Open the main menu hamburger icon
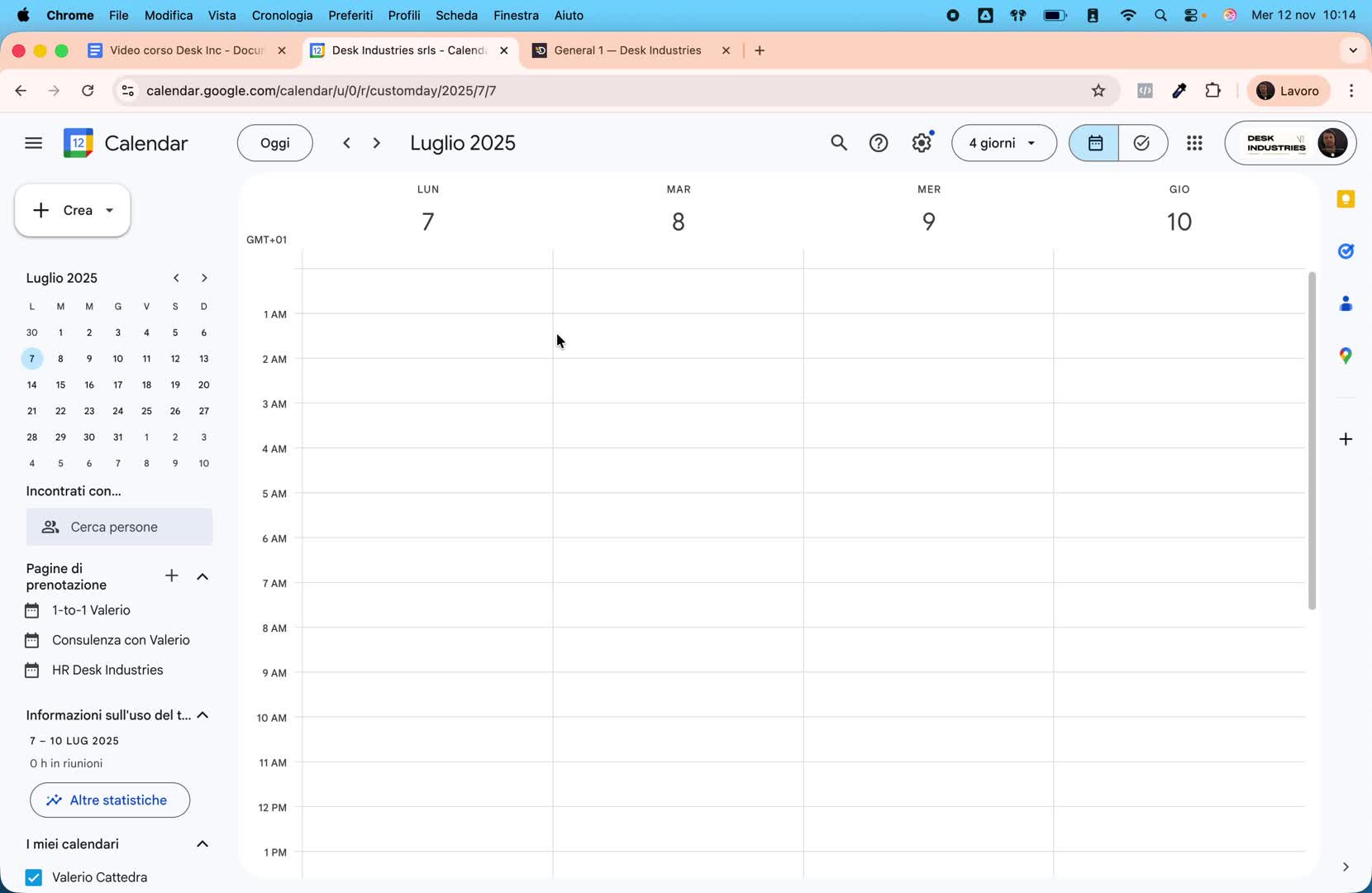This screenshot has width=1372, height=893. point(33,143)
